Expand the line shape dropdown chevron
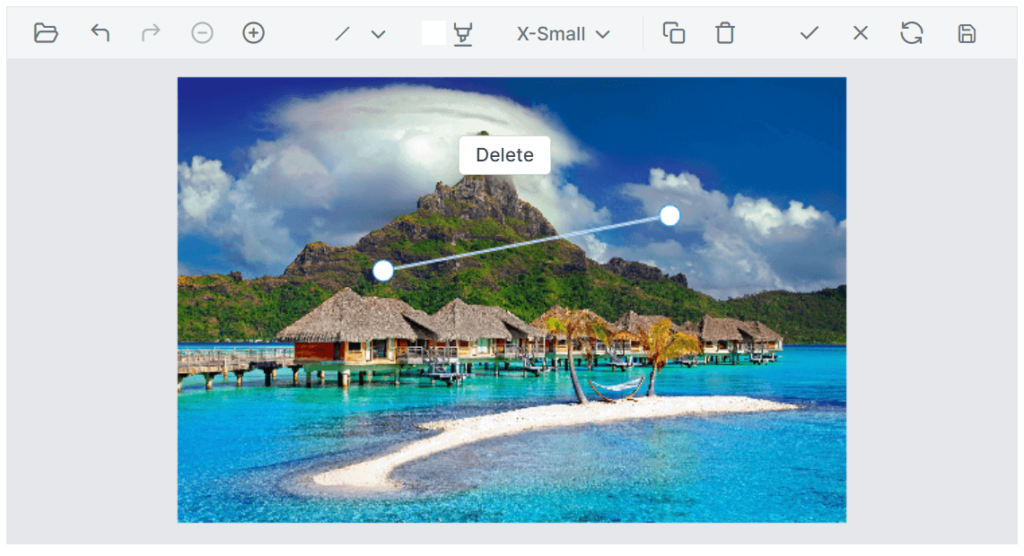 pyautogui.click(x=378, y=34)
